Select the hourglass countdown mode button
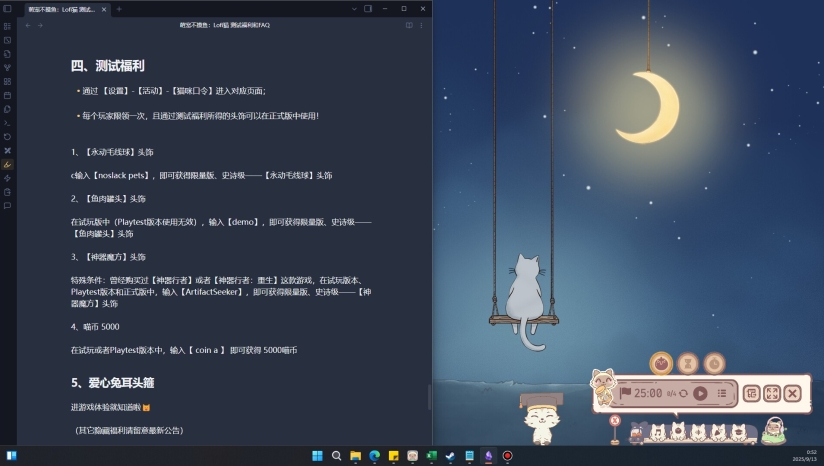Screen dimensions: 824x466 pos(688,363)
